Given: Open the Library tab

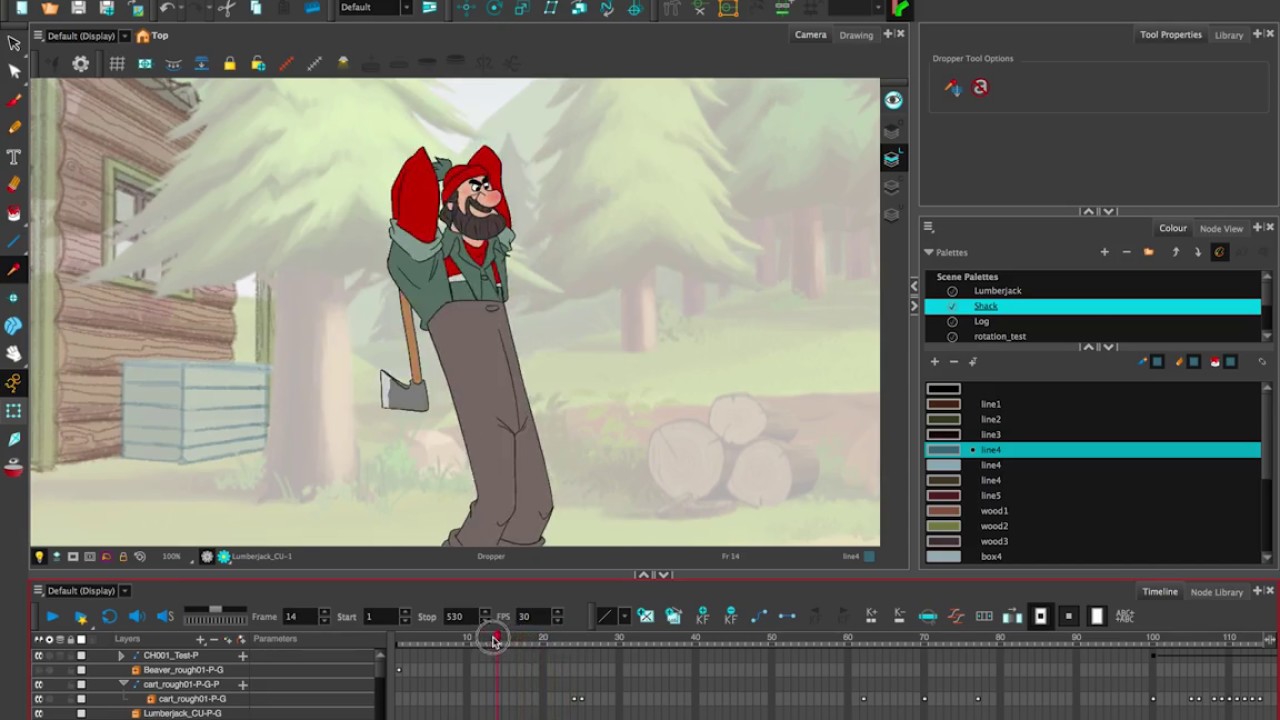Looking at the screenshot, I should [x=1228, y=35].
